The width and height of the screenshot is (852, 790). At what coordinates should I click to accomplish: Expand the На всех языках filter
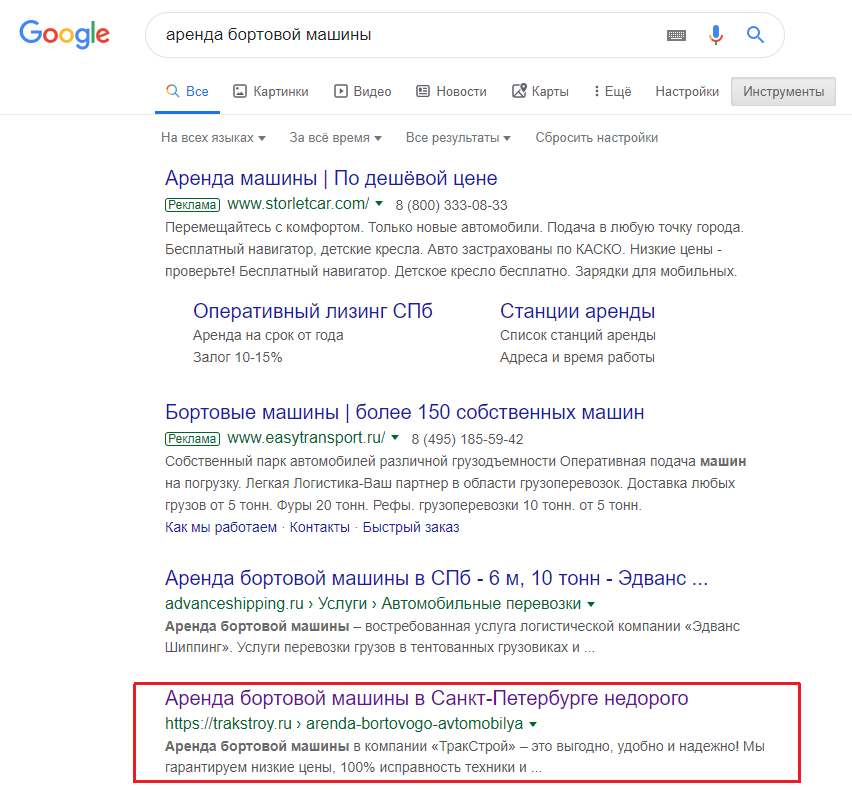tap(213, 138)
